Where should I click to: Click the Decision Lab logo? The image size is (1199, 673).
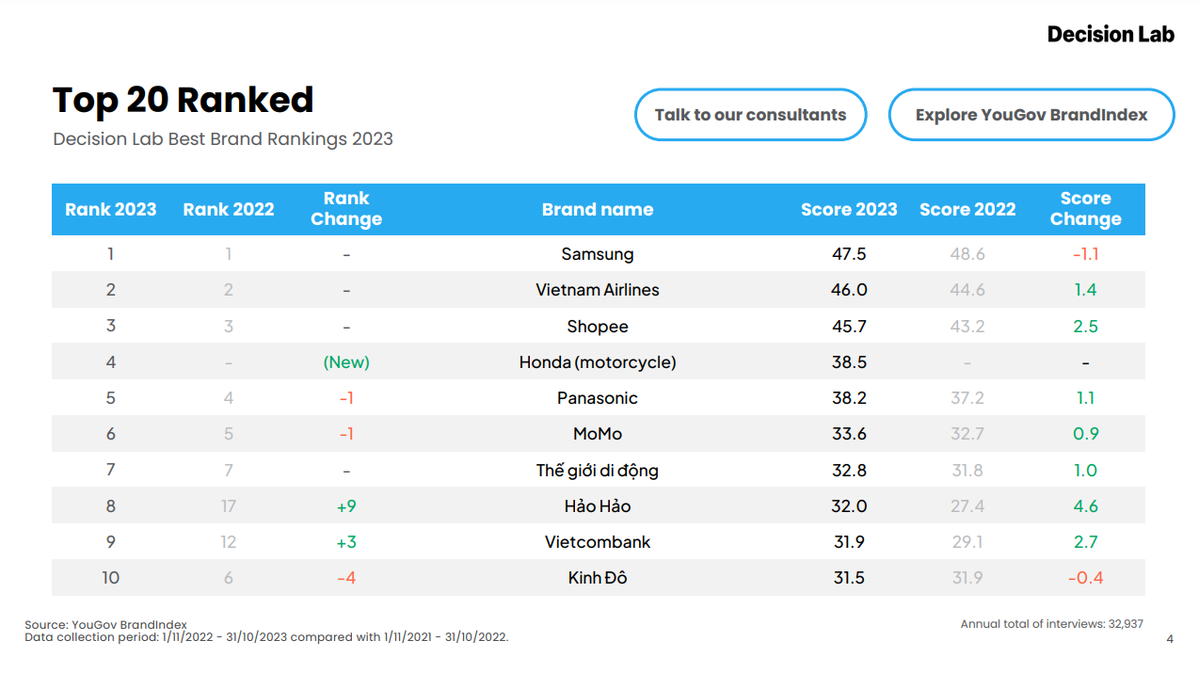click(1110, 34)
